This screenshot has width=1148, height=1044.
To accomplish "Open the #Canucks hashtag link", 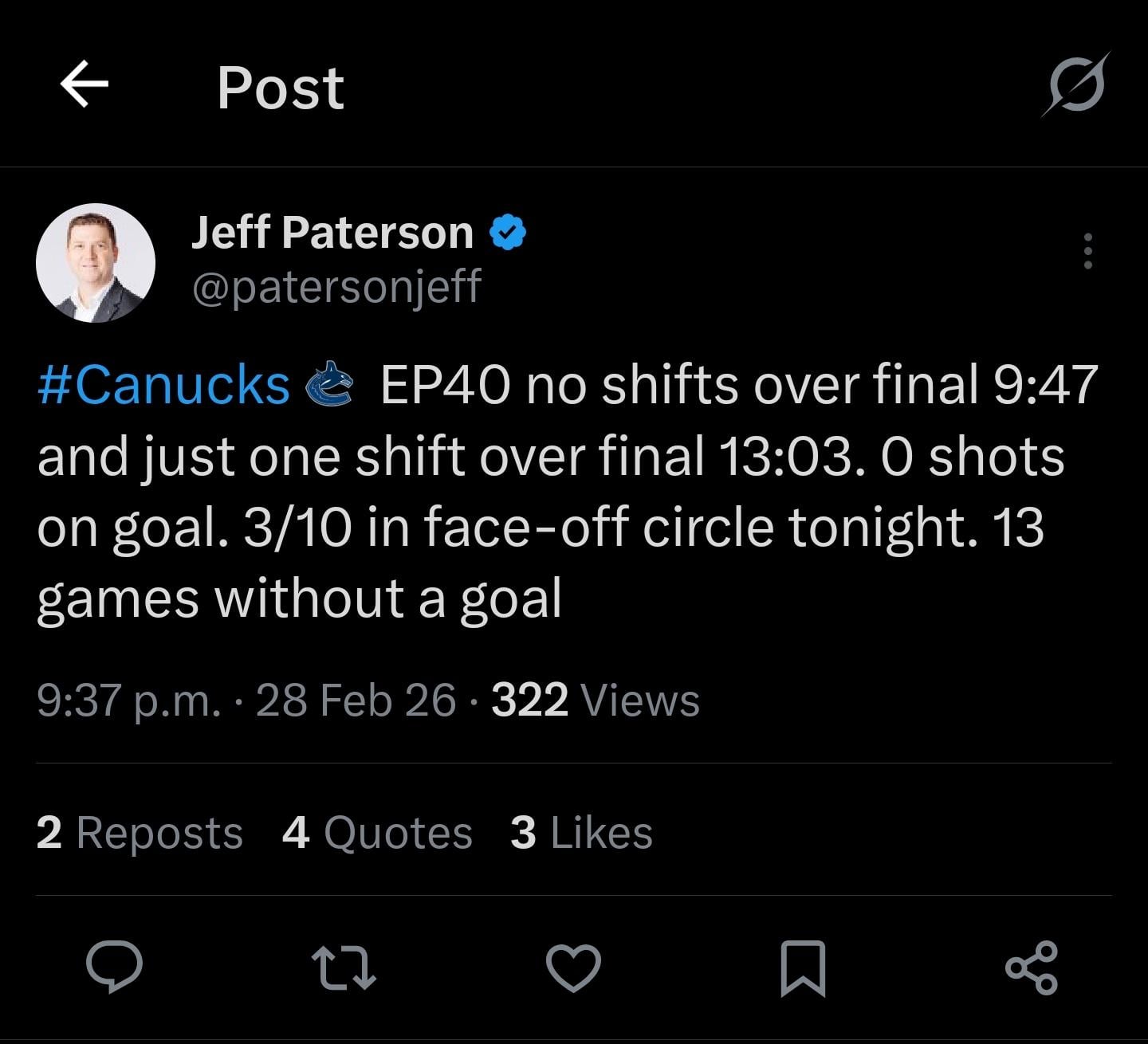I will click(163, 386).
